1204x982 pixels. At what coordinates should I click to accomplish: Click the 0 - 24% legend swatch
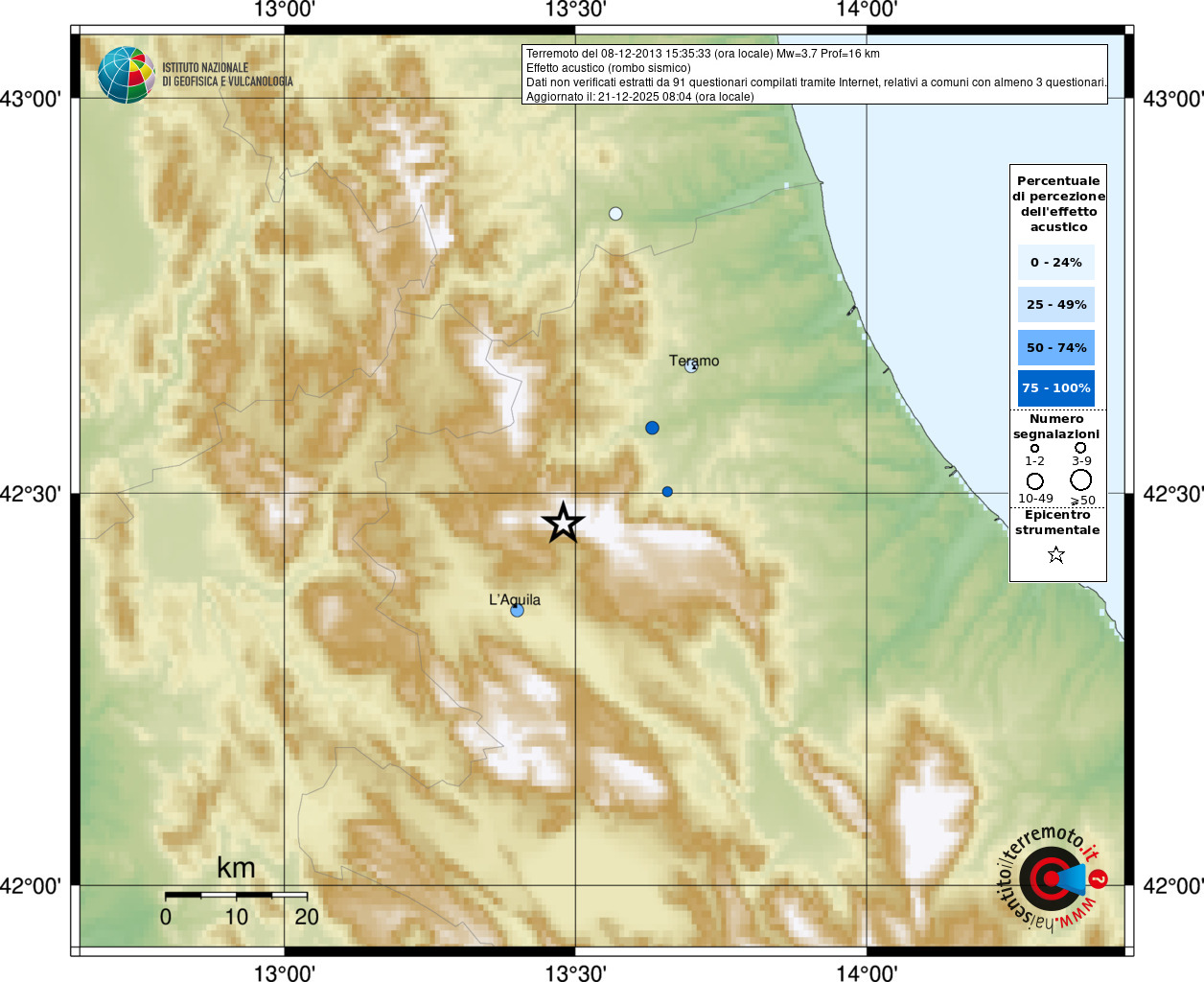pyautogui.click(x=1056, y=263)
